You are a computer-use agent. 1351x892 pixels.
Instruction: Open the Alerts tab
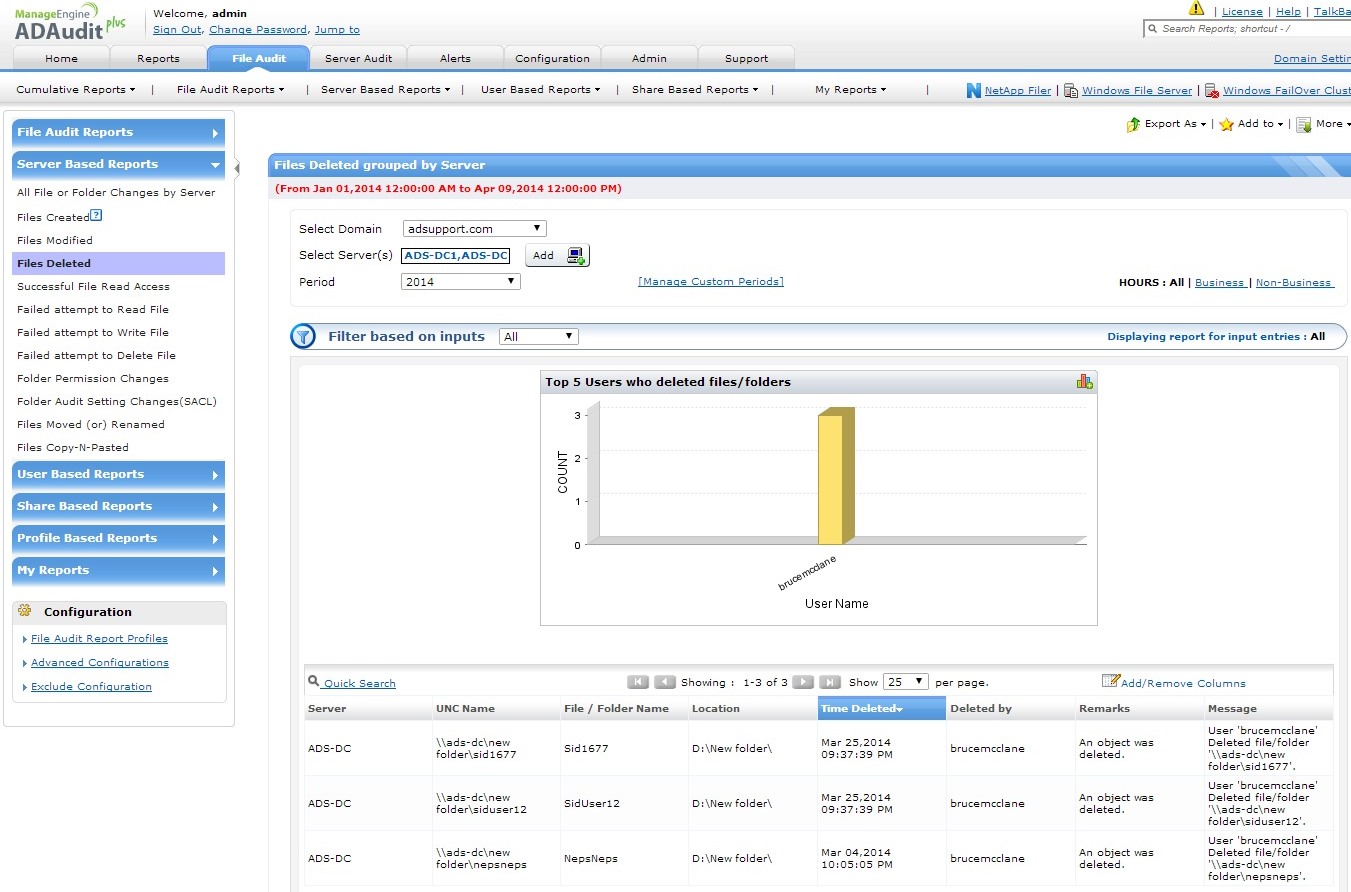pos(455,58)
